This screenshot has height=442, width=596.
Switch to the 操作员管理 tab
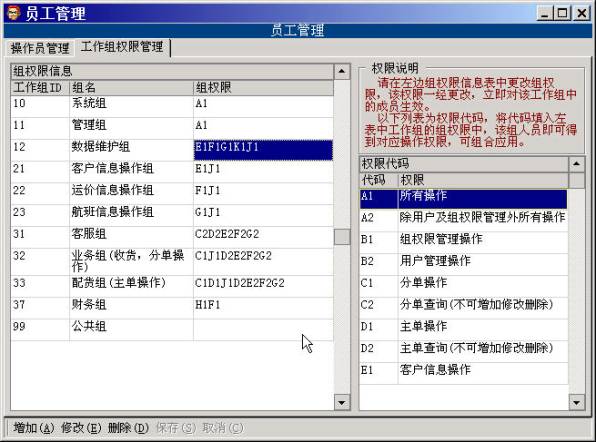pyautogui.click(x=40, y=48)
